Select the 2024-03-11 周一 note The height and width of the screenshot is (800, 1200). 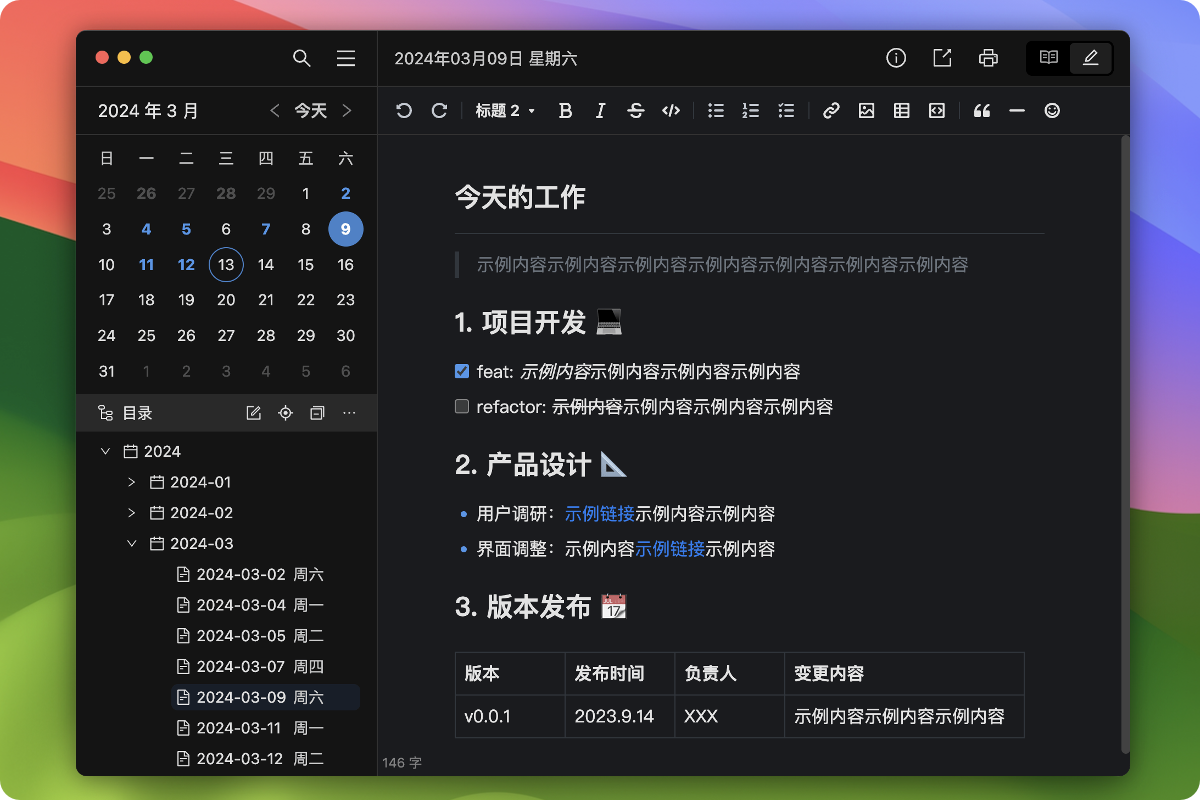point(259,728)
